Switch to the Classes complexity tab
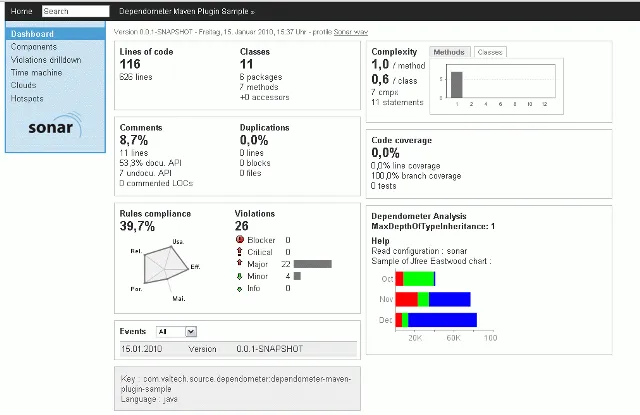 click(x=490, y=52)
